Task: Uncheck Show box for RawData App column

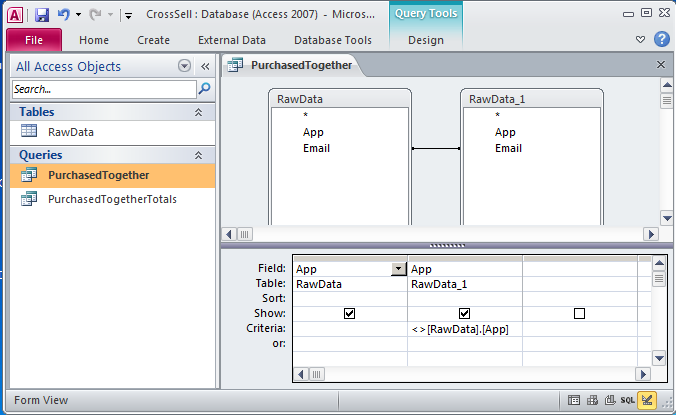Action: click(x=349, y=313)
